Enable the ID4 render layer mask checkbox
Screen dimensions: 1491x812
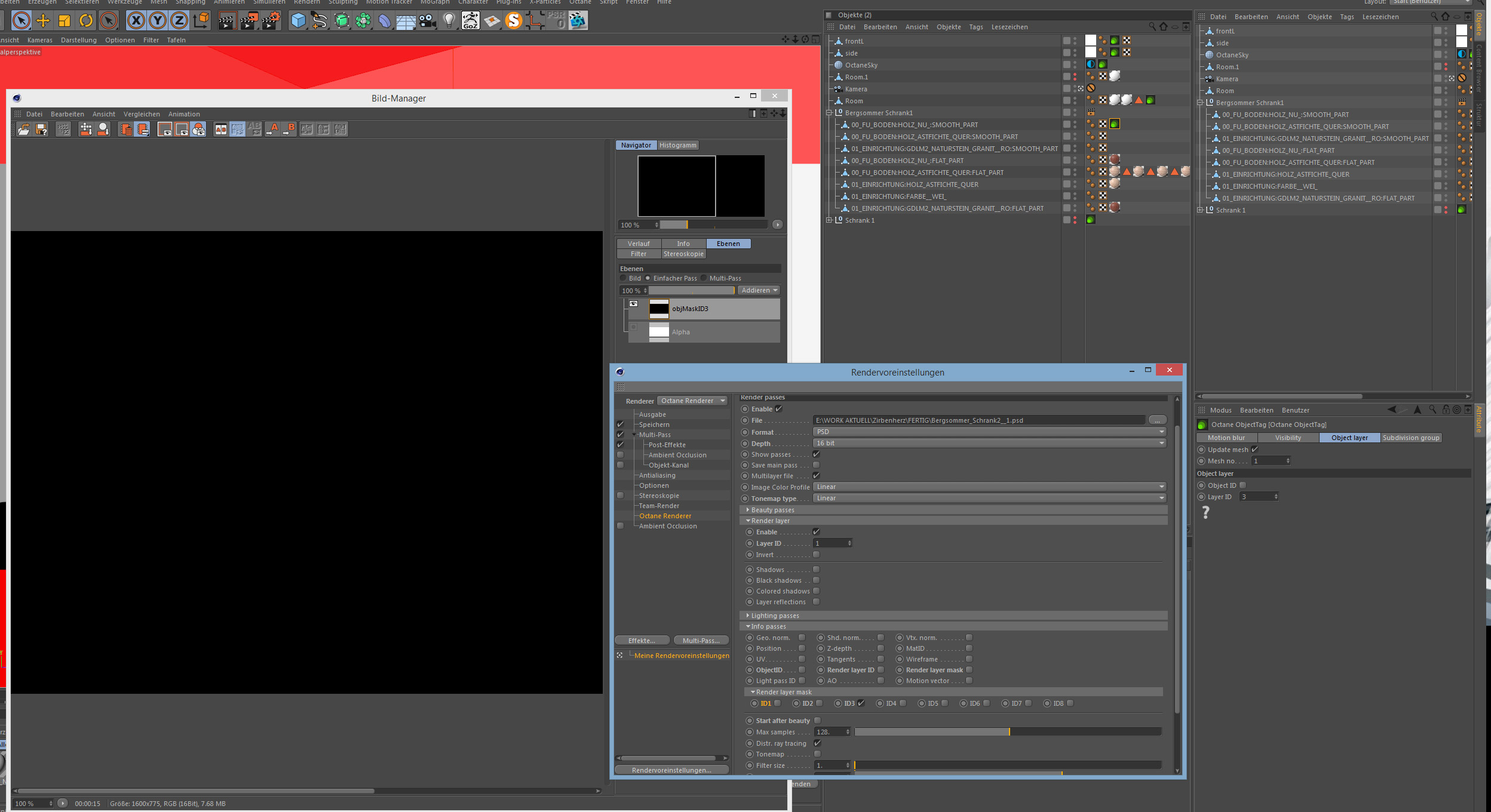click(x=903, y=703)
